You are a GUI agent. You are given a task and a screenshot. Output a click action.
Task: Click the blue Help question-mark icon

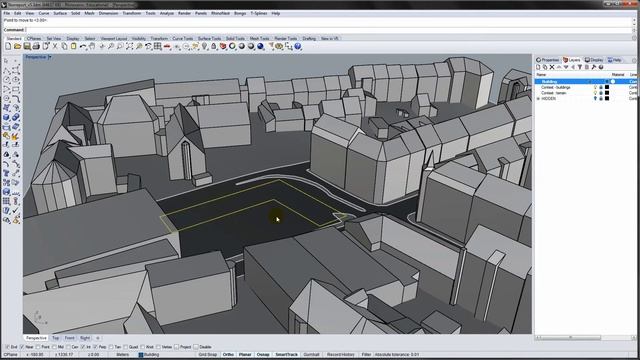point(298,47)
